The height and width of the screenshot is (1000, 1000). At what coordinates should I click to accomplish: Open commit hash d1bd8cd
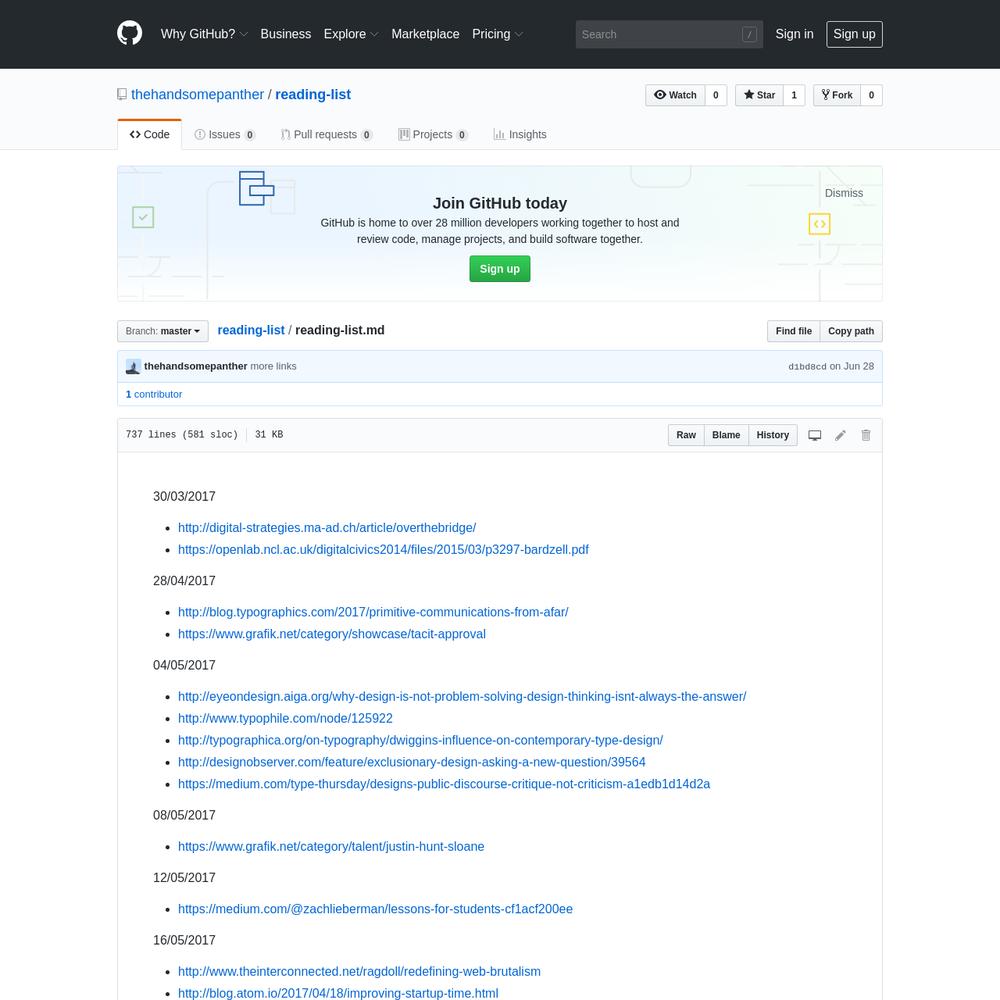[x=807, y=367]
